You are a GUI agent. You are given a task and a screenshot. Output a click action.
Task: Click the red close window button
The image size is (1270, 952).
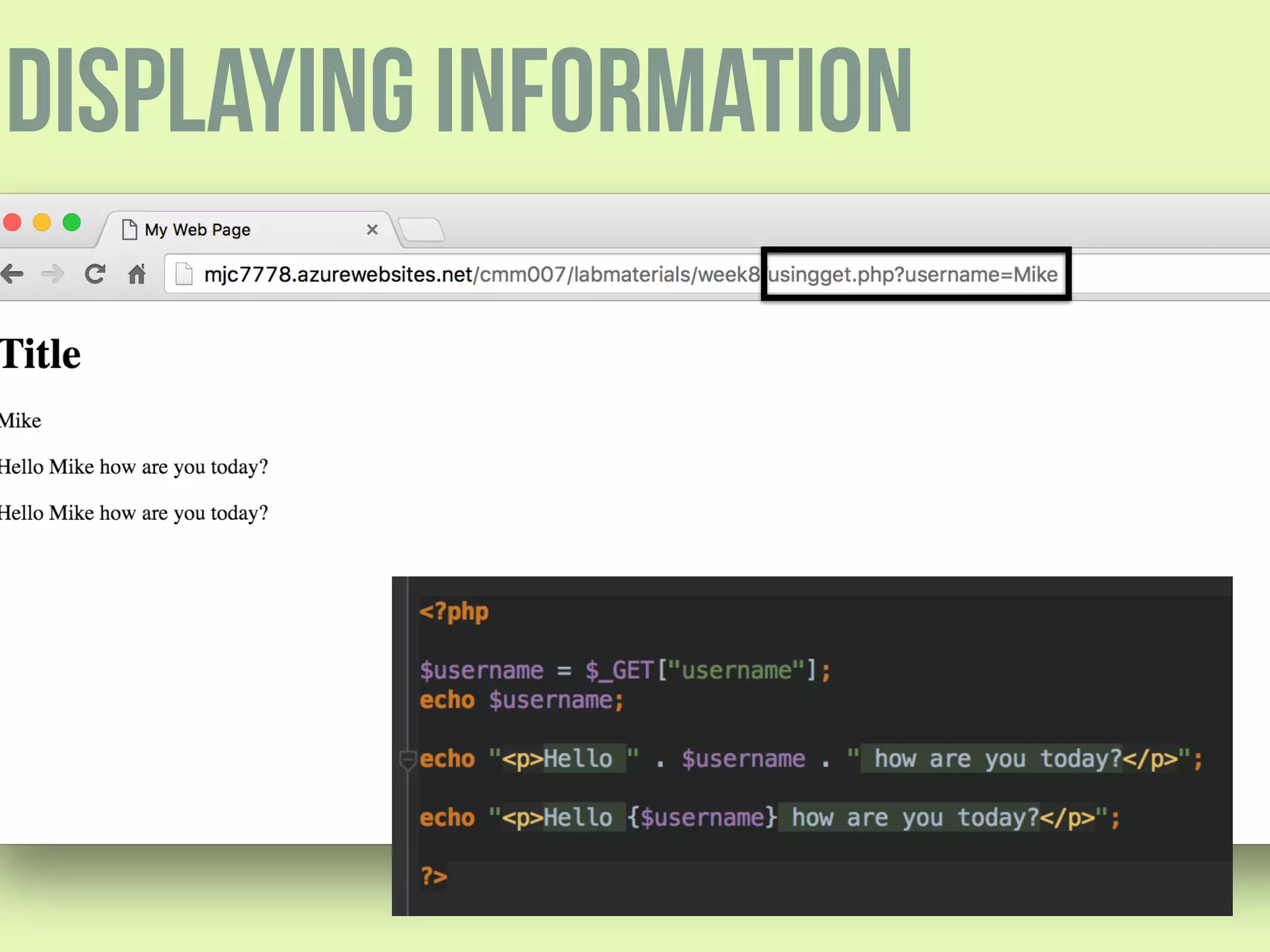pyautogui.click(x=12, y=222)
